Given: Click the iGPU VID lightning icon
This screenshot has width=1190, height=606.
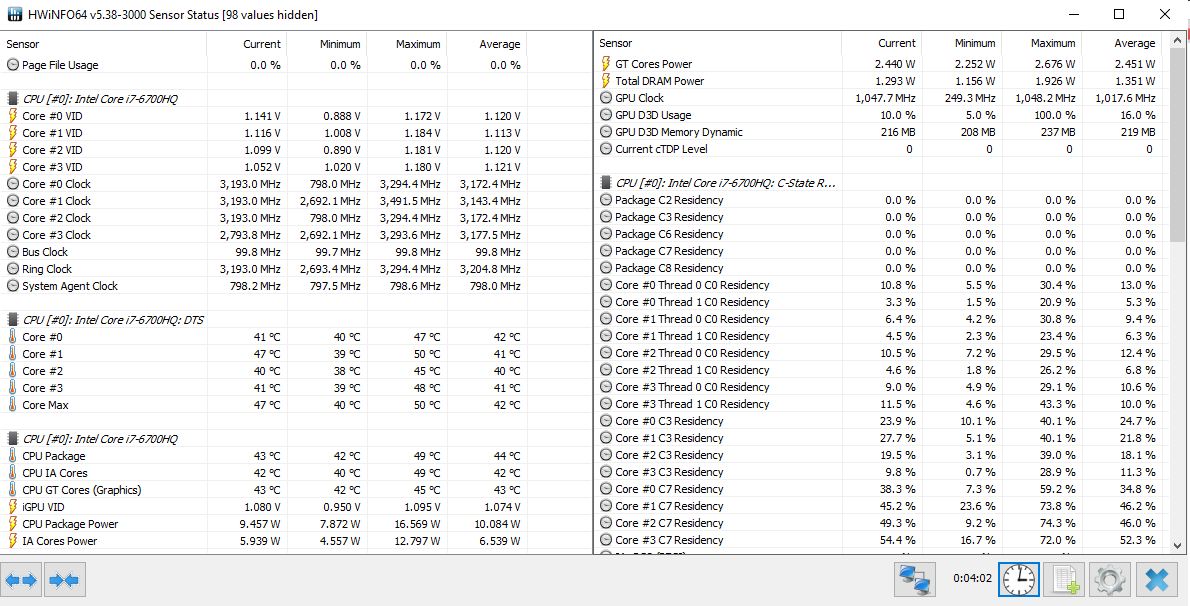Looking at the screenshot, I should coord(12,507).
